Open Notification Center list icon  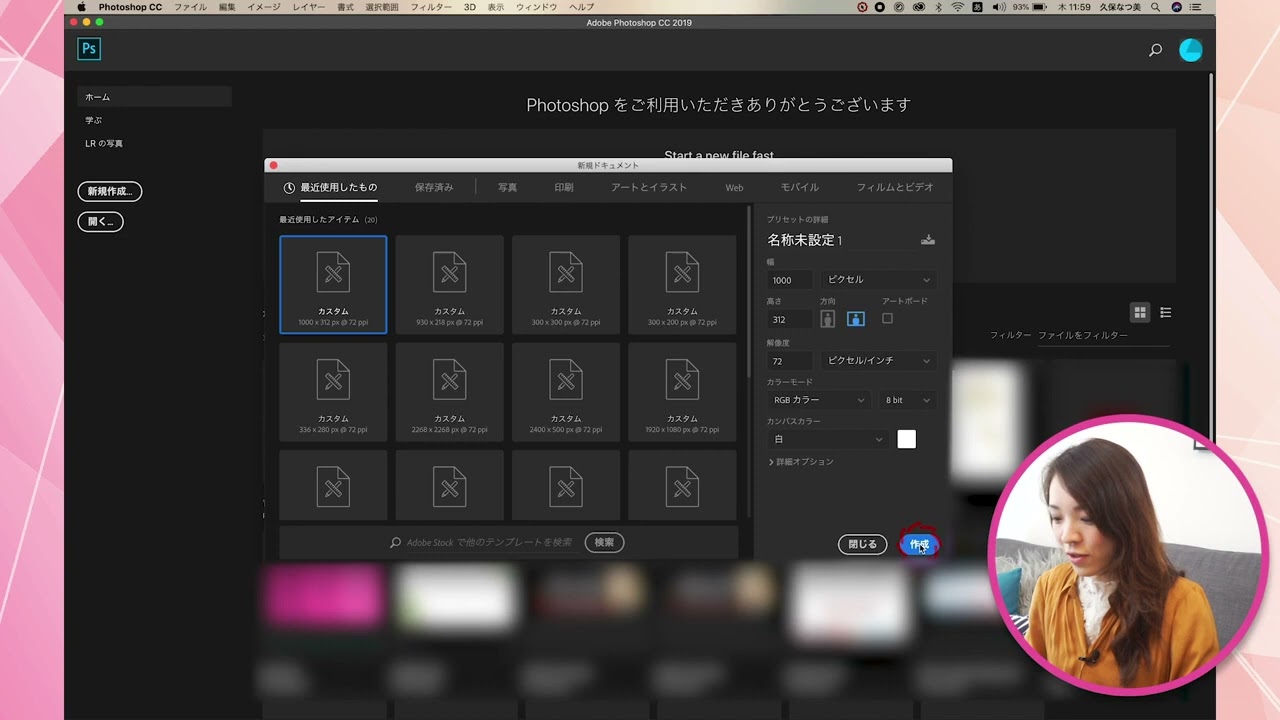(x=1196, y=7)
